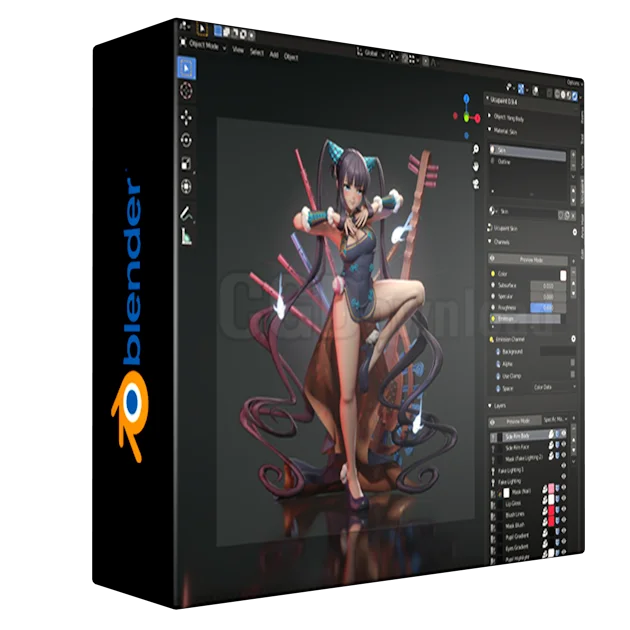Select the Emission channel row
The width and height of the screenshot is (630, 630).
[x=524, y=319]
